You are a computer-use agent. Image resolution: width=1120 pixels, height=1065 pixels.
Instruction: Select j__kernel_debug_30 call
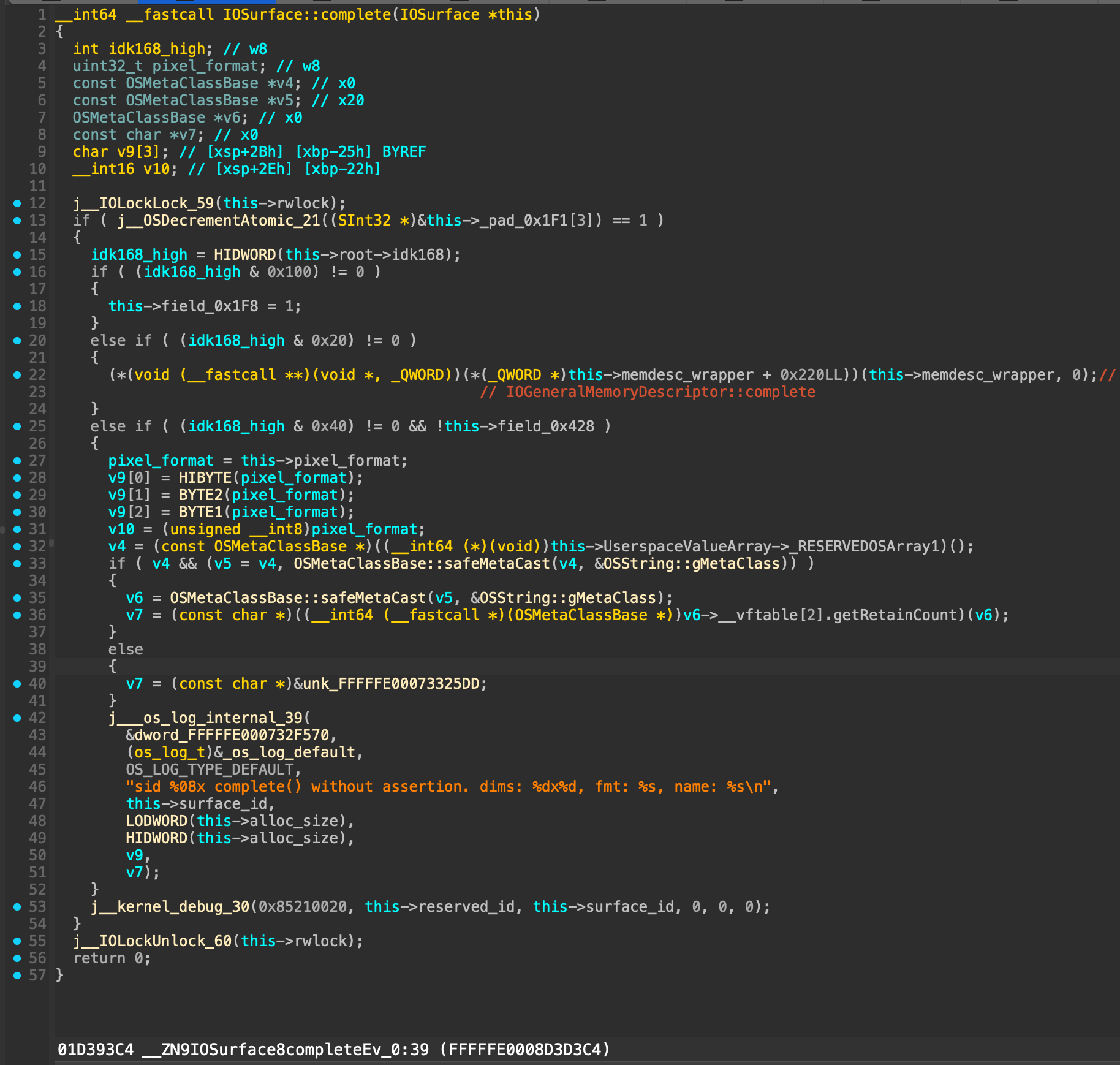click(x=170, y=907)
